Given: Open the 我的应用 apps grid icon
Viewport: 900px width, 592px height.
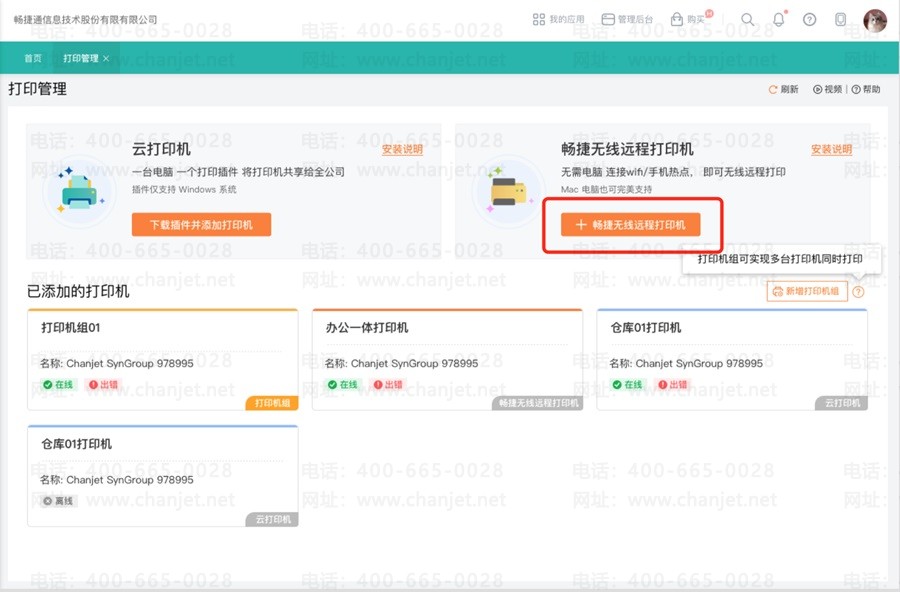Looking at the screenshot, I should pyautogui.click(x=538, y=20).
